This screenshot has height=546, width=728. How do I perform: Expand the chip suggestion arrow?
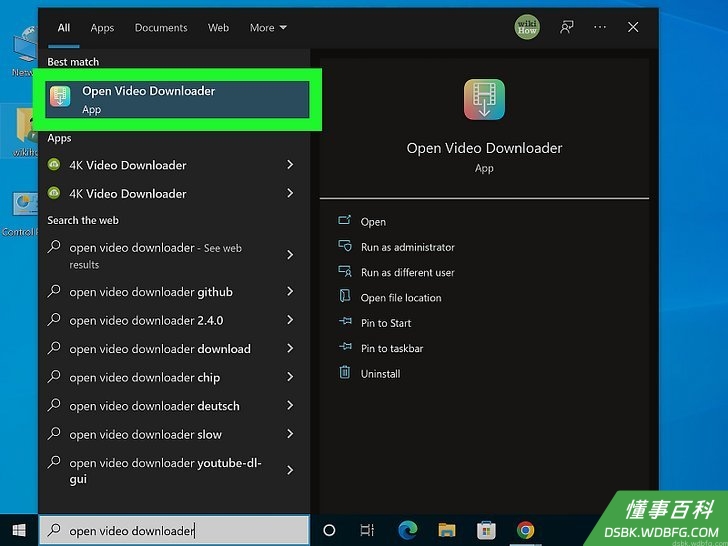pos(290,377)
